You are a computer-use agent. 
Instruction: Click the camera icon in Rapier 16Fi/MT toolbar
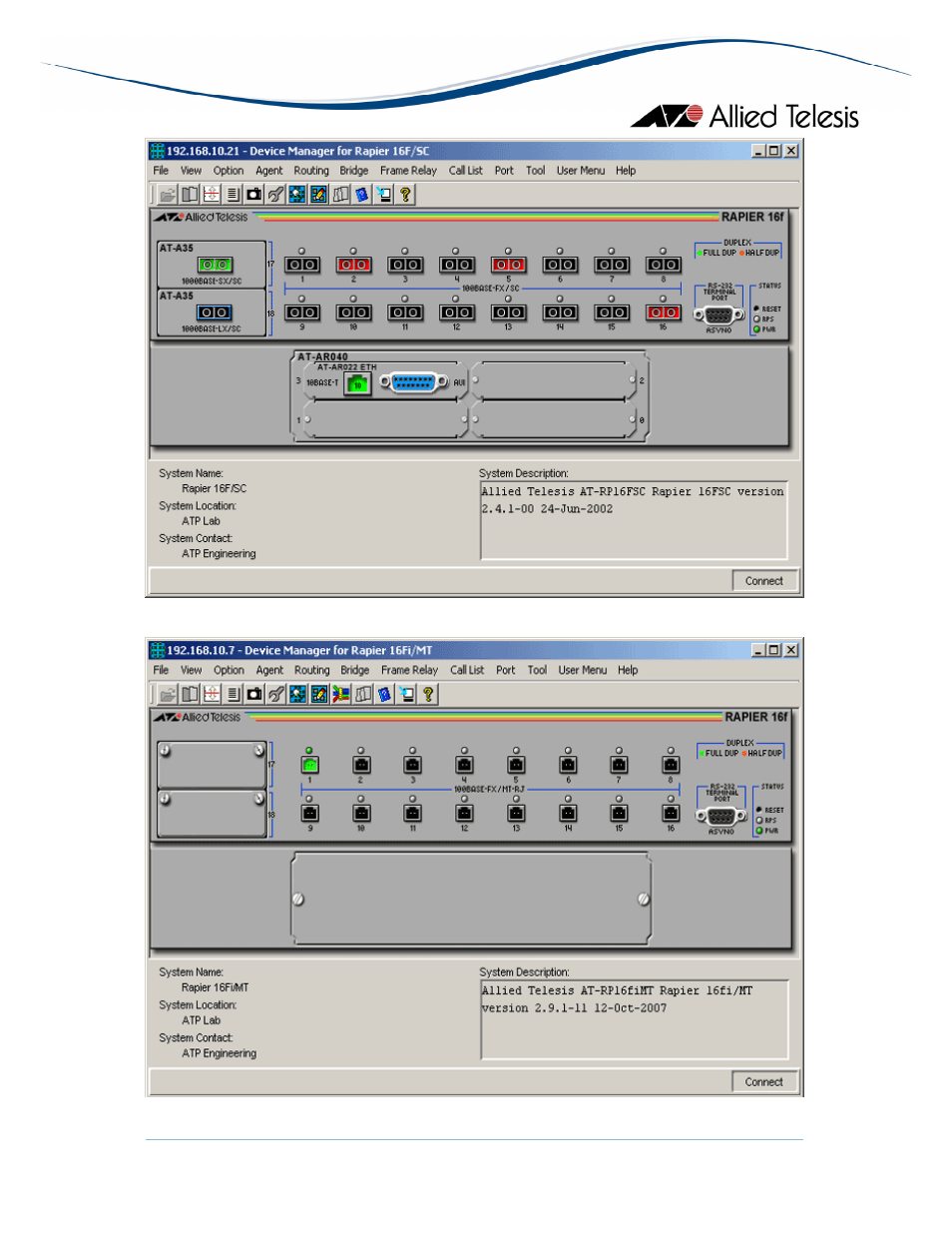point(254,694)
